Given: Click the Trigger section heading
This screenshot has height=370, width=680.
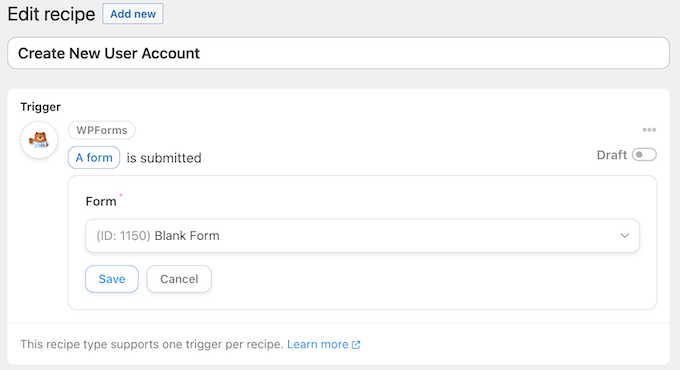Looking at the screenshot, I should (x=40, y=107).
